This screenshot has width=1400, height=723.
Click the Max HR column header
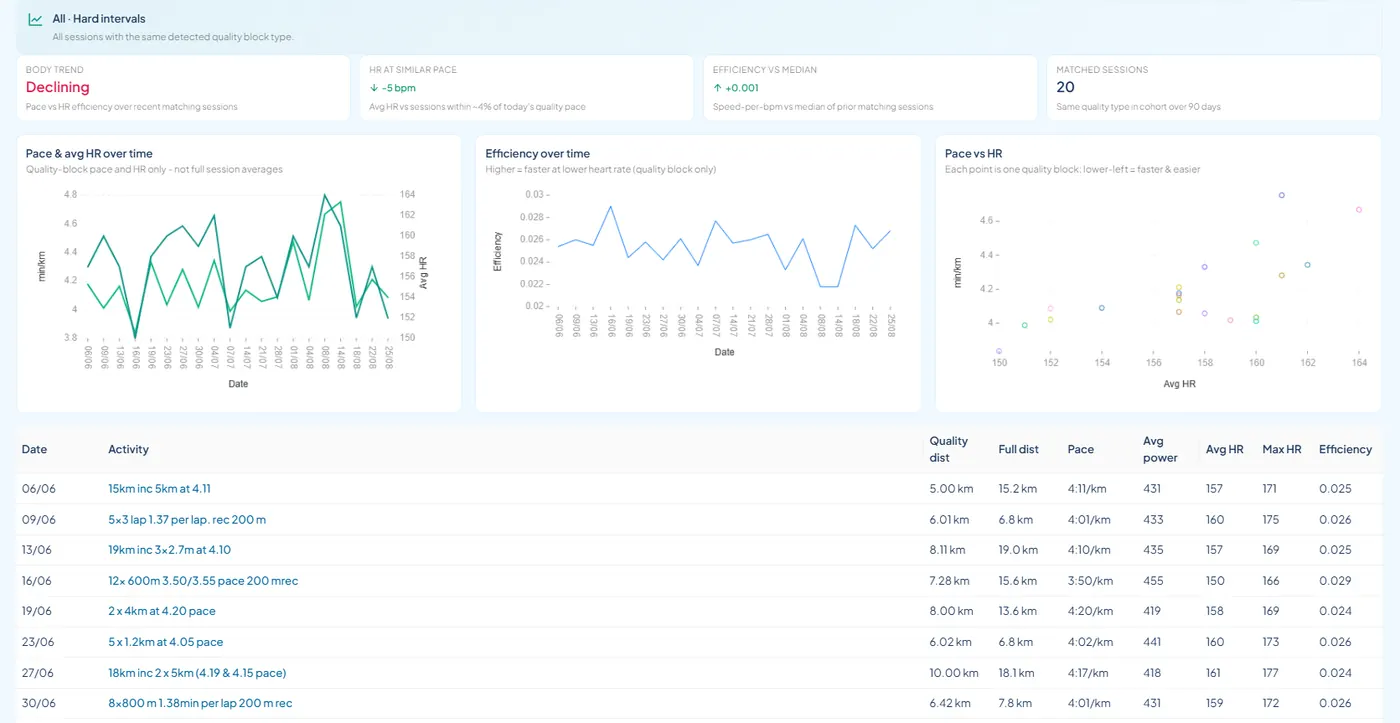1282,450
